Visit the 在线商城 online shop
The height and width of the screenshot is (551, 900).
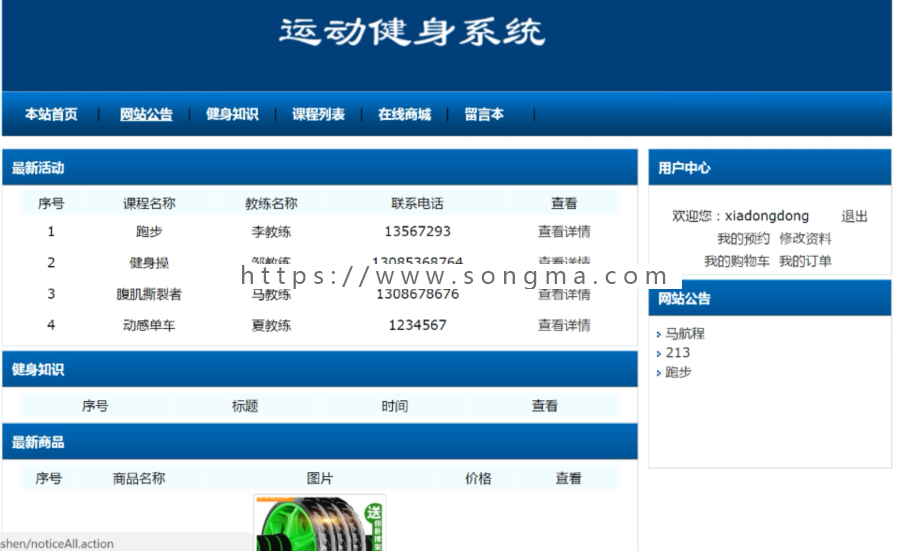[405, 114]
